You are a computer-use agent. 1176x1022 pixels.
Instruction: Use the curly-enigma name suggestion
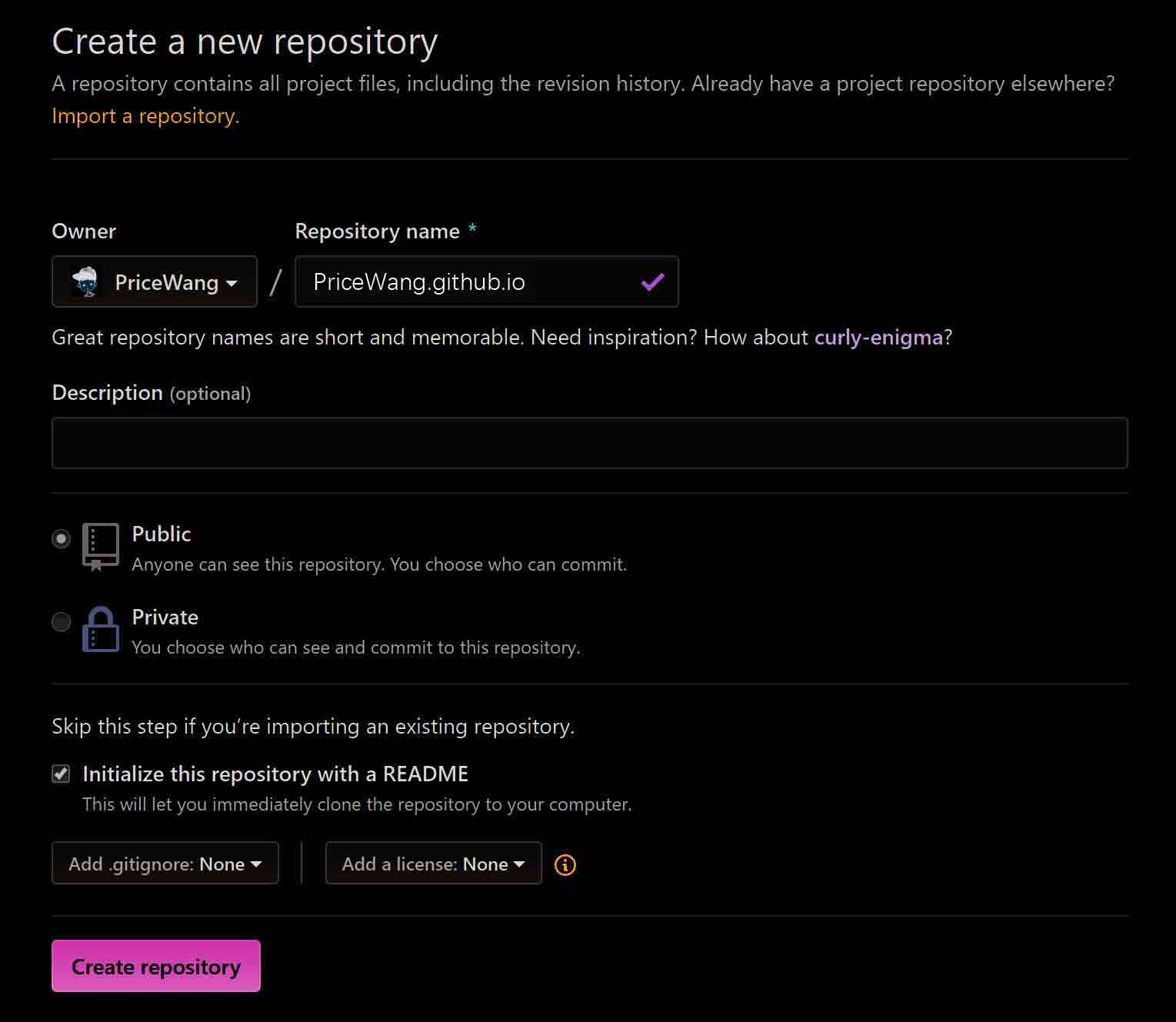click(878, 338)
